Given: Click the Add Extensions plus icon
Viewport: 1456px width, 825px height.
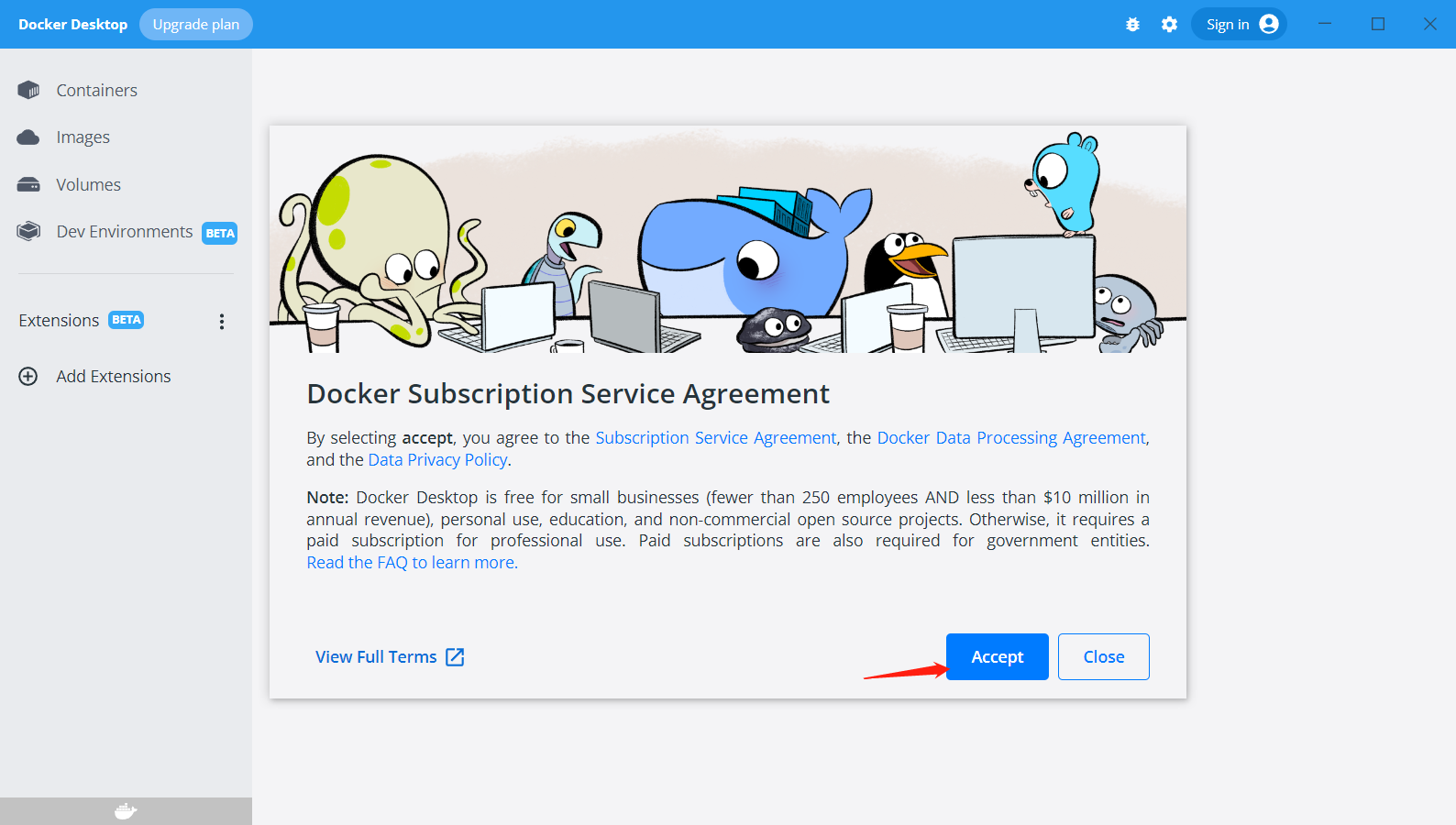Looking at the screenshot, I should tap(28, 377).
